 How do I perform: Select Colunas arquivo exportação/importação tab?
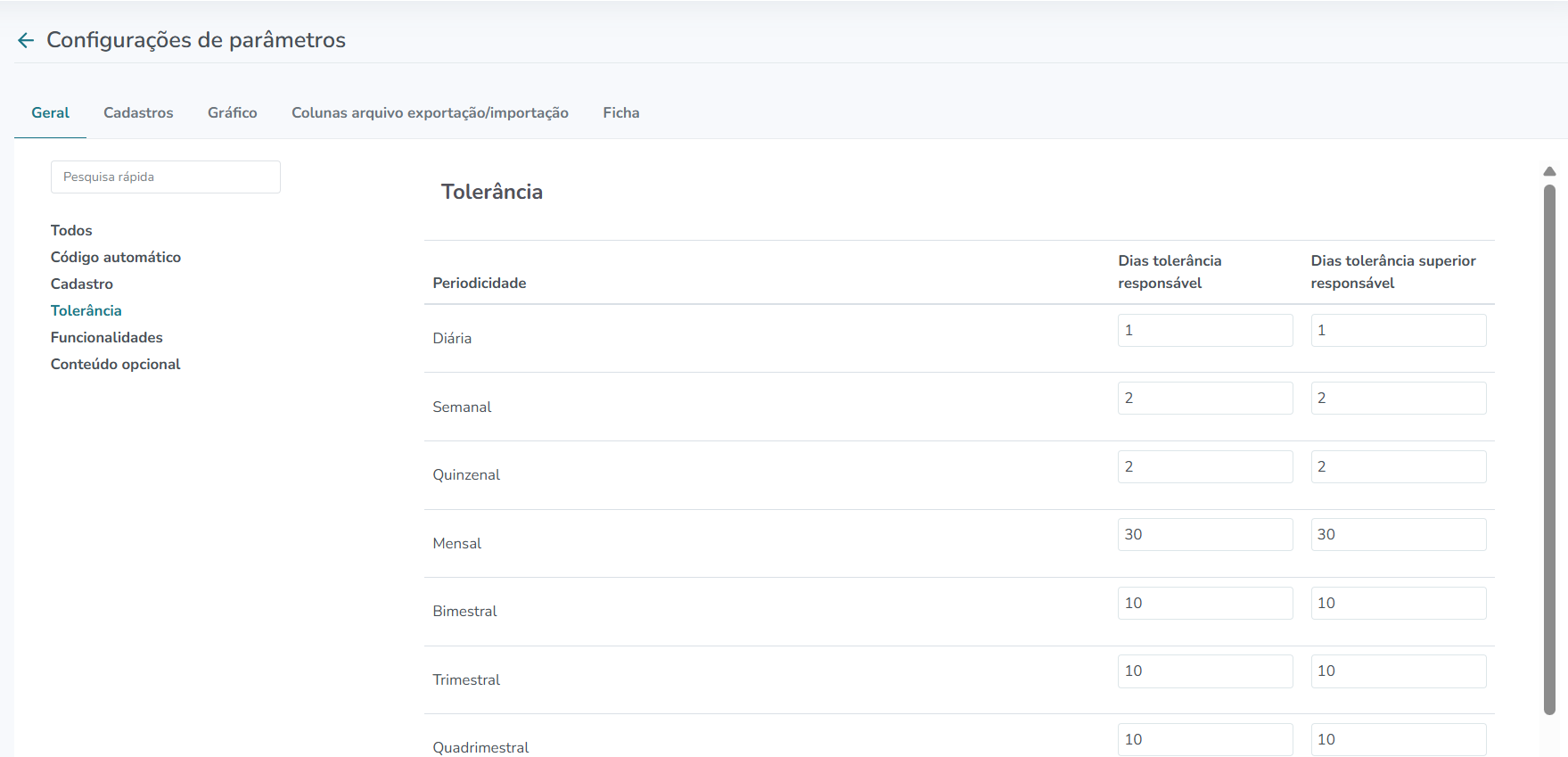(x=430, y=113)
